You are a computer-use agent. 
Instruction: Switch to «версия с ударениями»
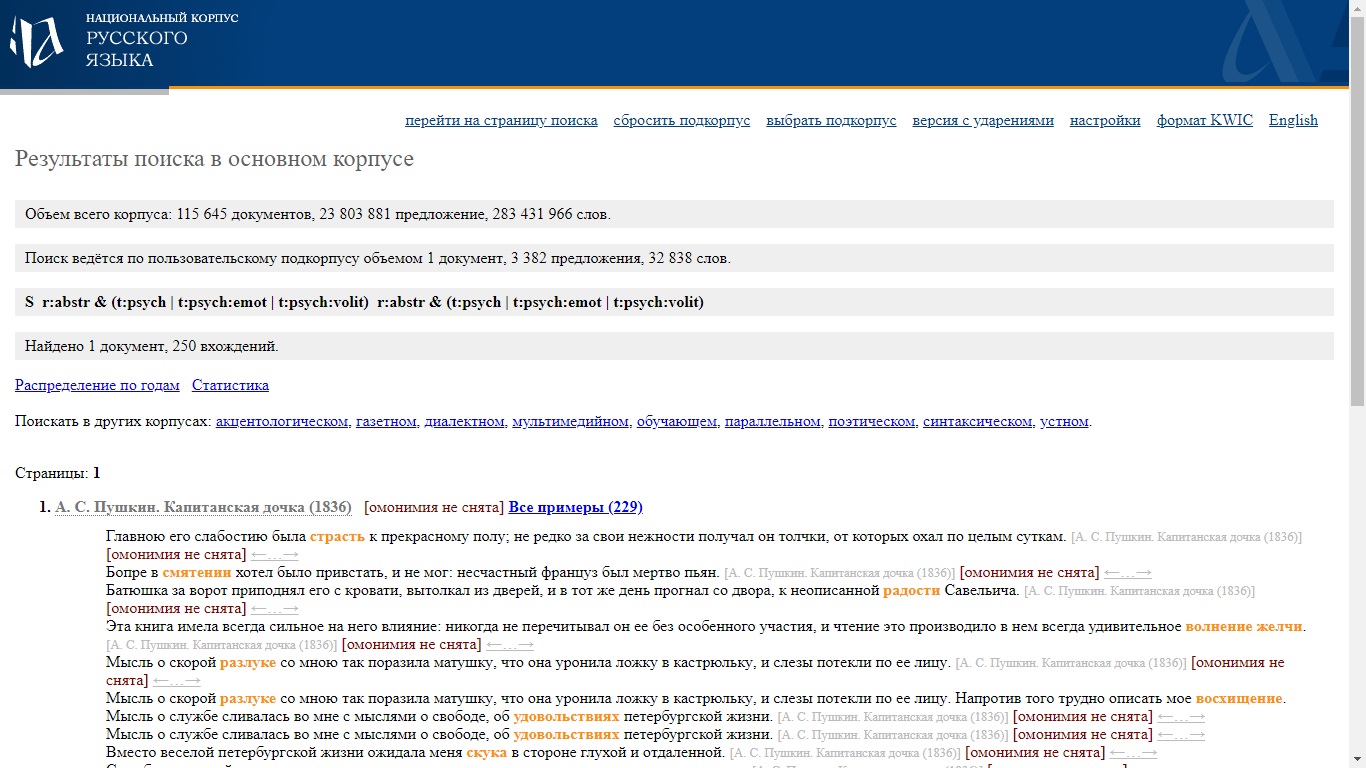[982, 120]
